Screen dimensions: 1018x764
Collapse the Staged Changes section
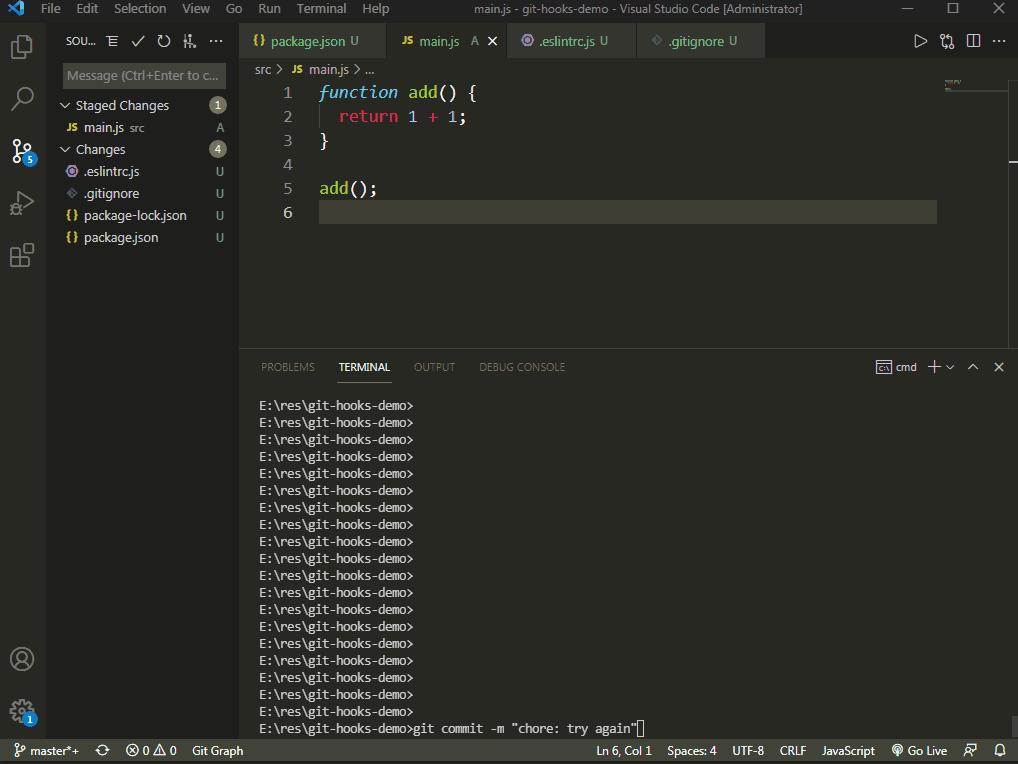click(x=65, y=105)
